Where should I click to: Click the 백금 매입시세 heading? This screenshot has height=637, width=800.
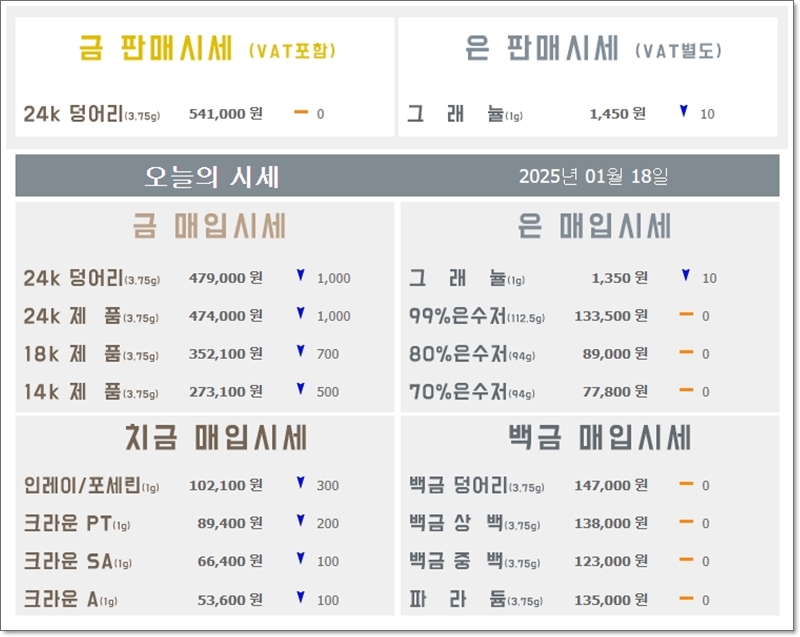point(600,438)
